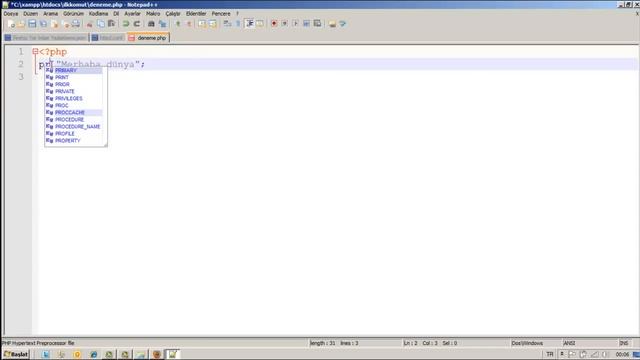Pick PRIVATE from the suggestions

click(74, 91)
